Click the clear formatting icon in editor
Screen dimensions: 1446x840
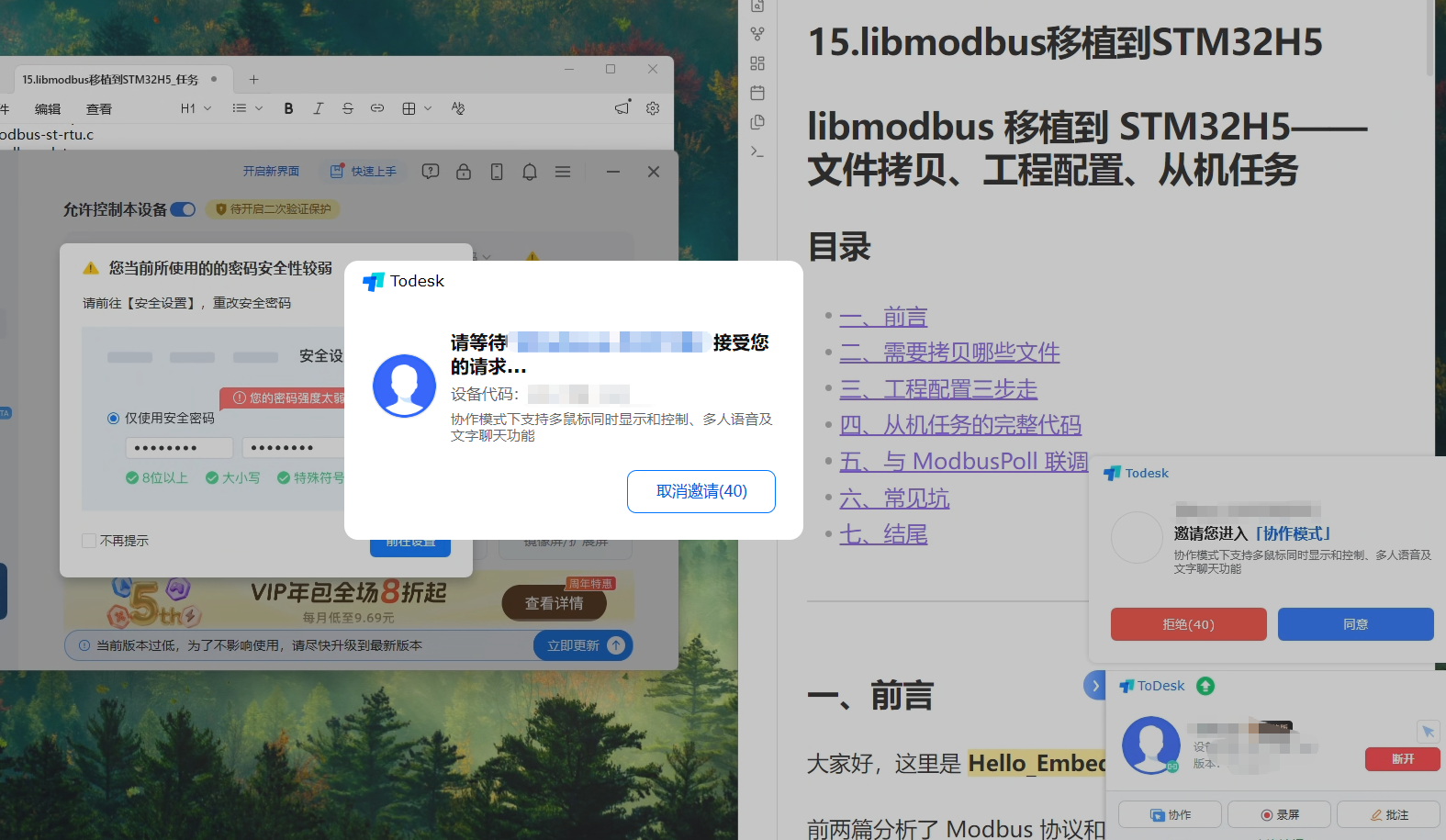(458, 108)
